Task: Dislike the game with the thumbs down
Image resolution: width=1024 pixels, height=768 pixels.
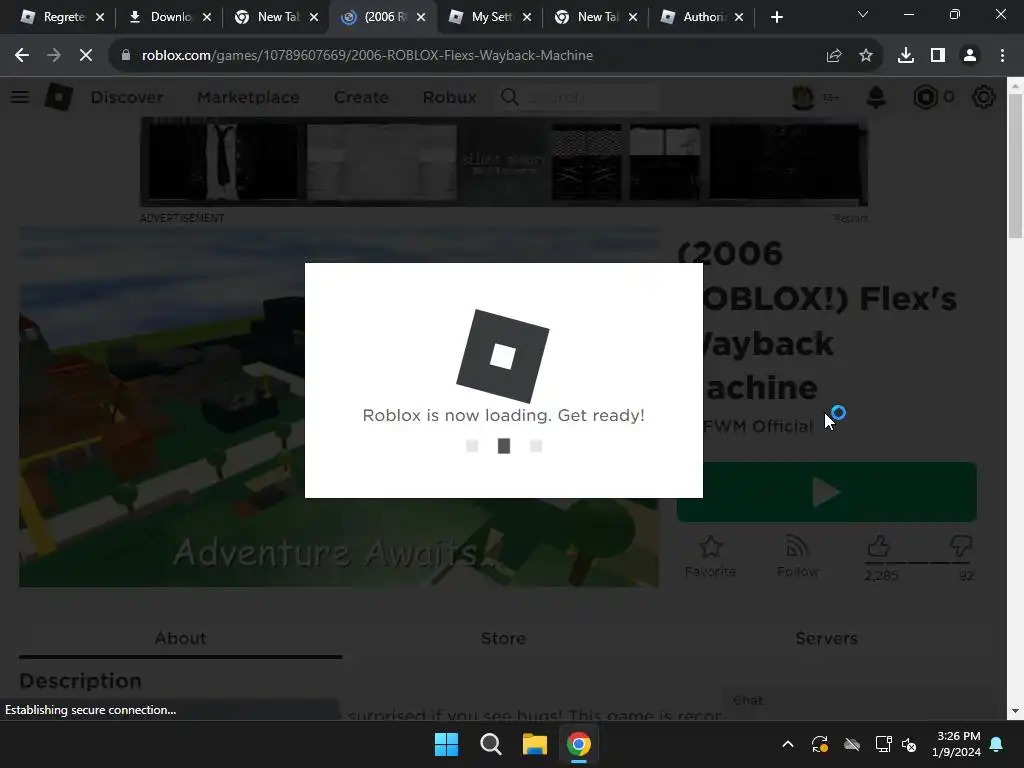Action: (x=961, y=547)
